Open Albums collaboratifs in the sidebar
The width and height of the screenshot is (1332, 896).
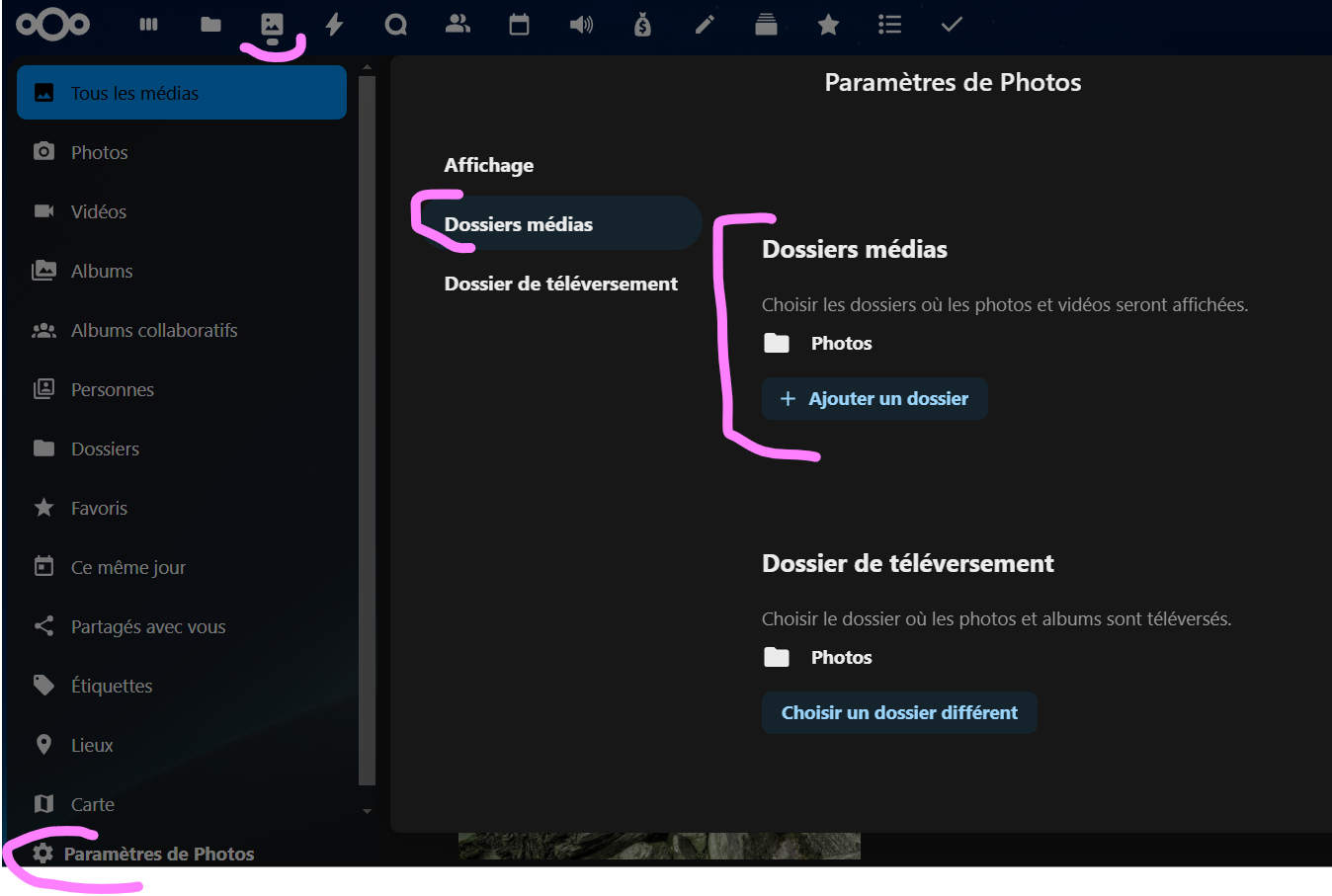(x=154, y=330)
